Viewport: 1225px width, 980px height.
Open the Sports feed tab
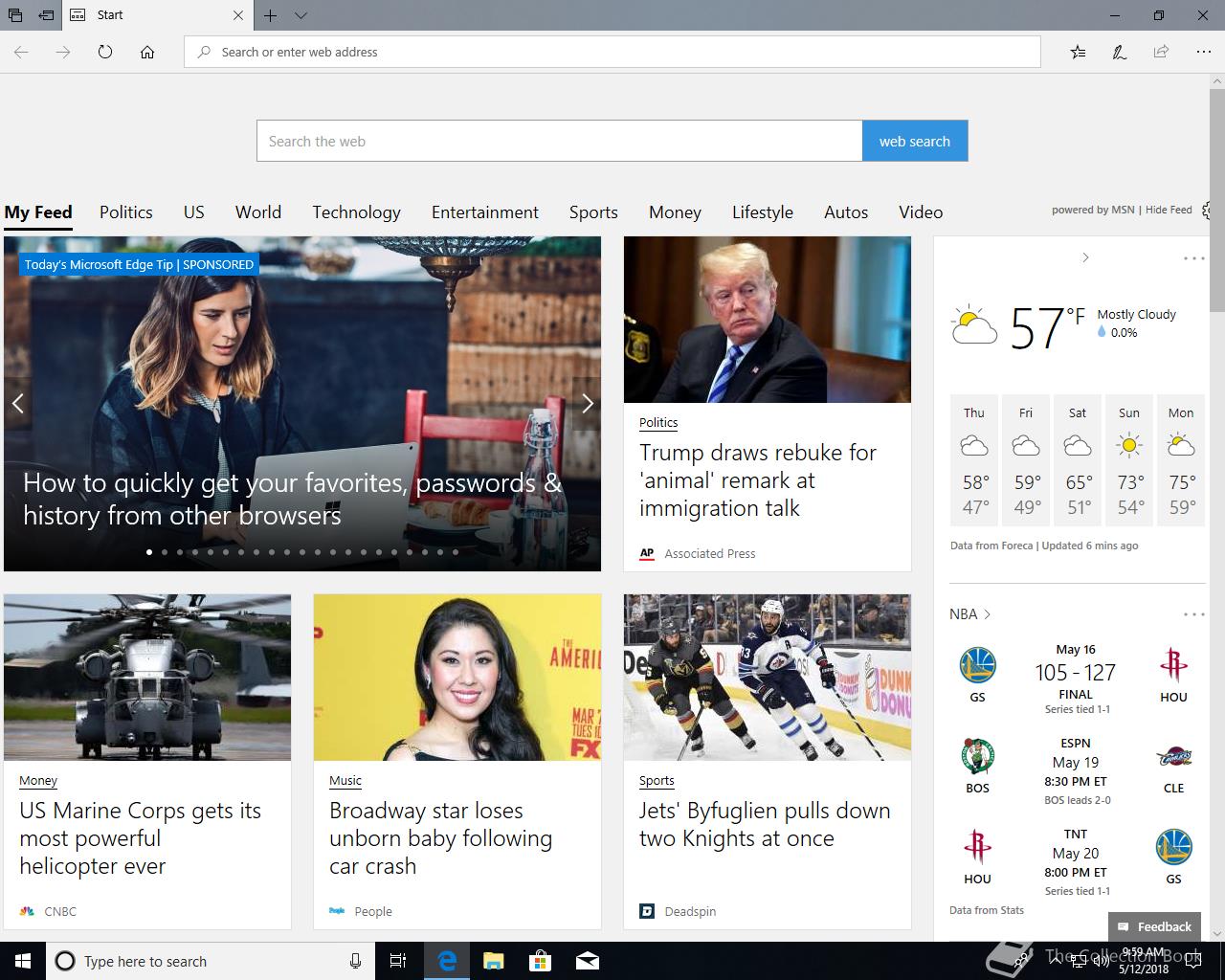tap(593, 212)
